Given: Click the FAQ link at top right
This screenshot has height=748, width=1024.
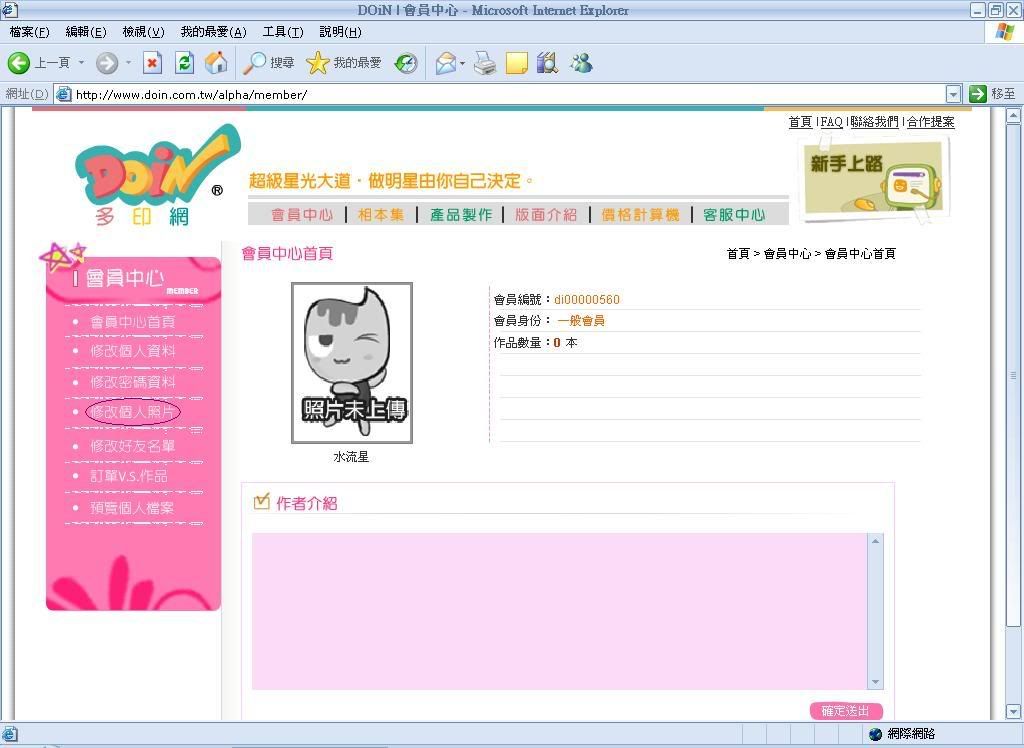Looking at the screenshot, I should pyautogui.click(x=831, y=122).
